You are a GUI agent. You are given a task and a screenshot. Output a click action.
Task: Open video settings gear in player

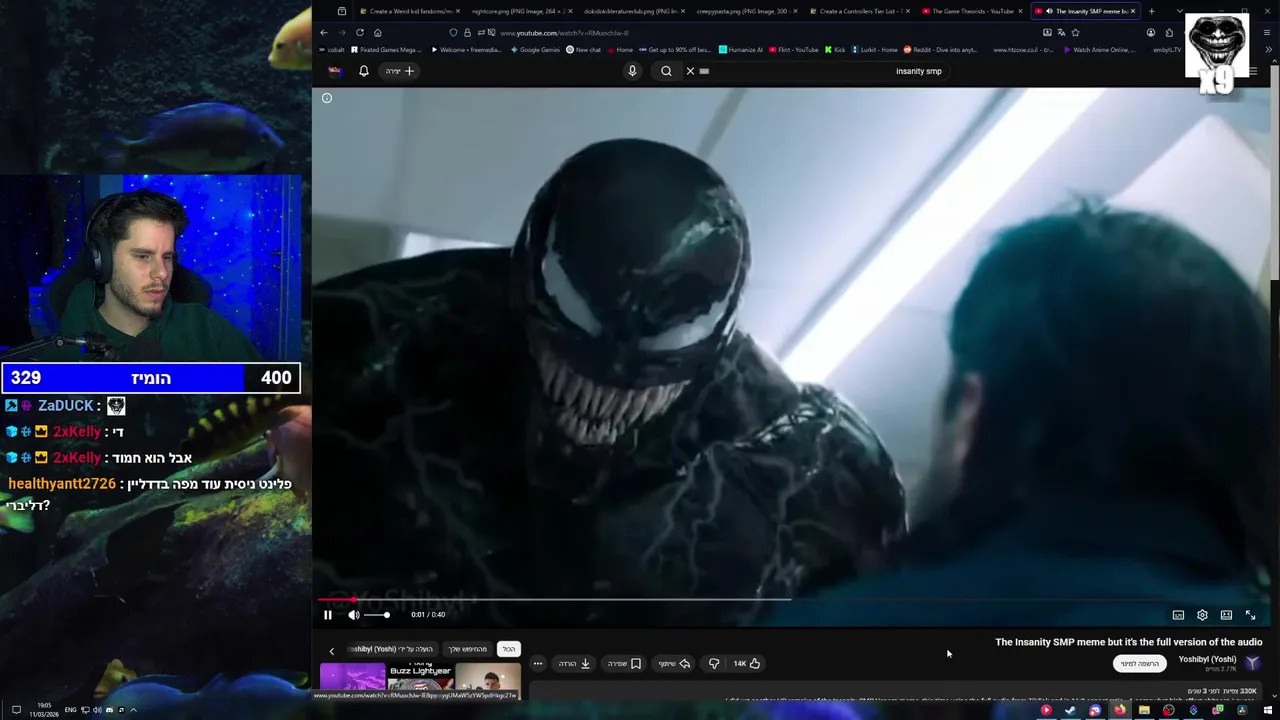click(x=1202, y=615)
